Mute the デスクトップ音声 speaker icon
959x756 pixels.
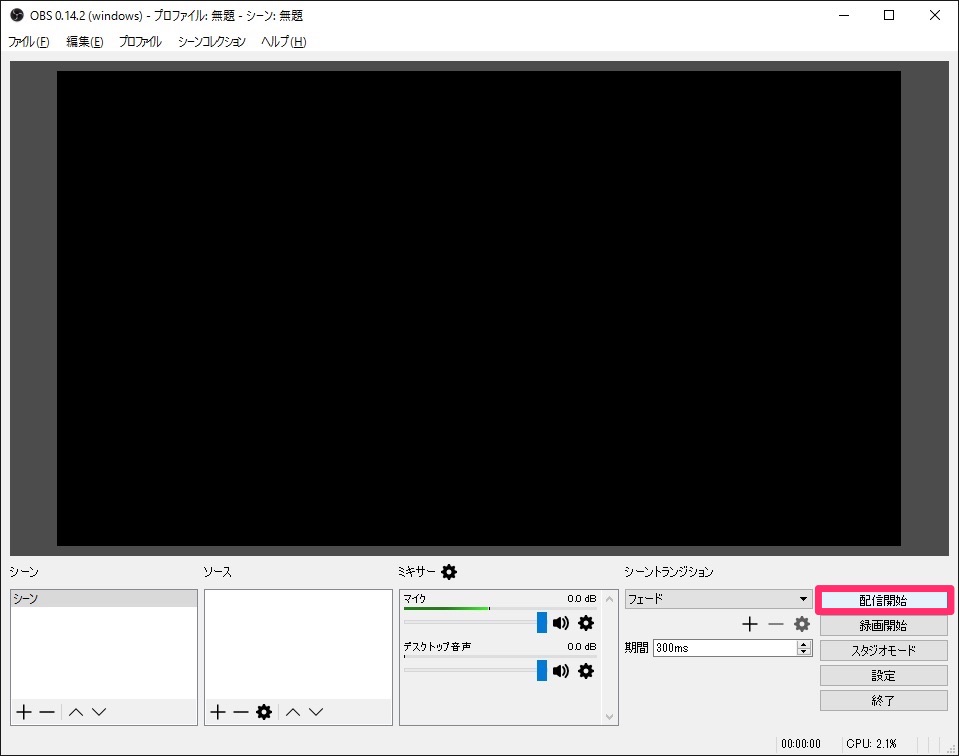click(x=561, y=671)
